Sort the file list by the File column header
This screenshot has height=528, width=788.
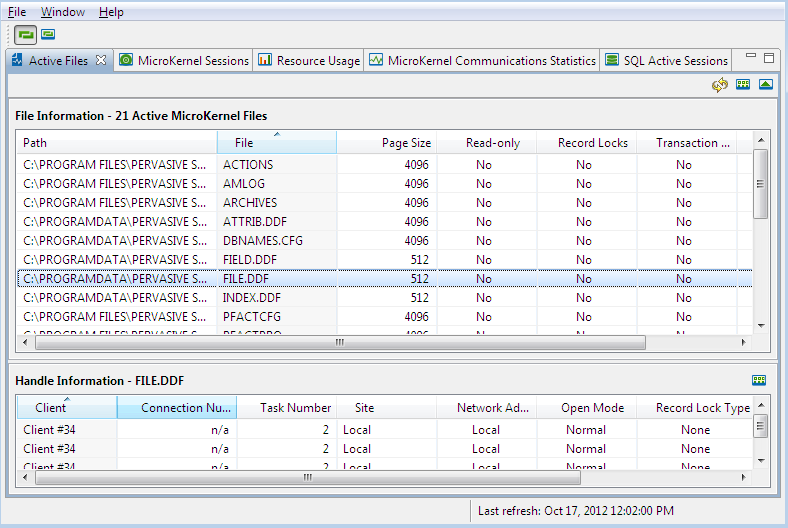pyautogui.click(x=276, y=143)
